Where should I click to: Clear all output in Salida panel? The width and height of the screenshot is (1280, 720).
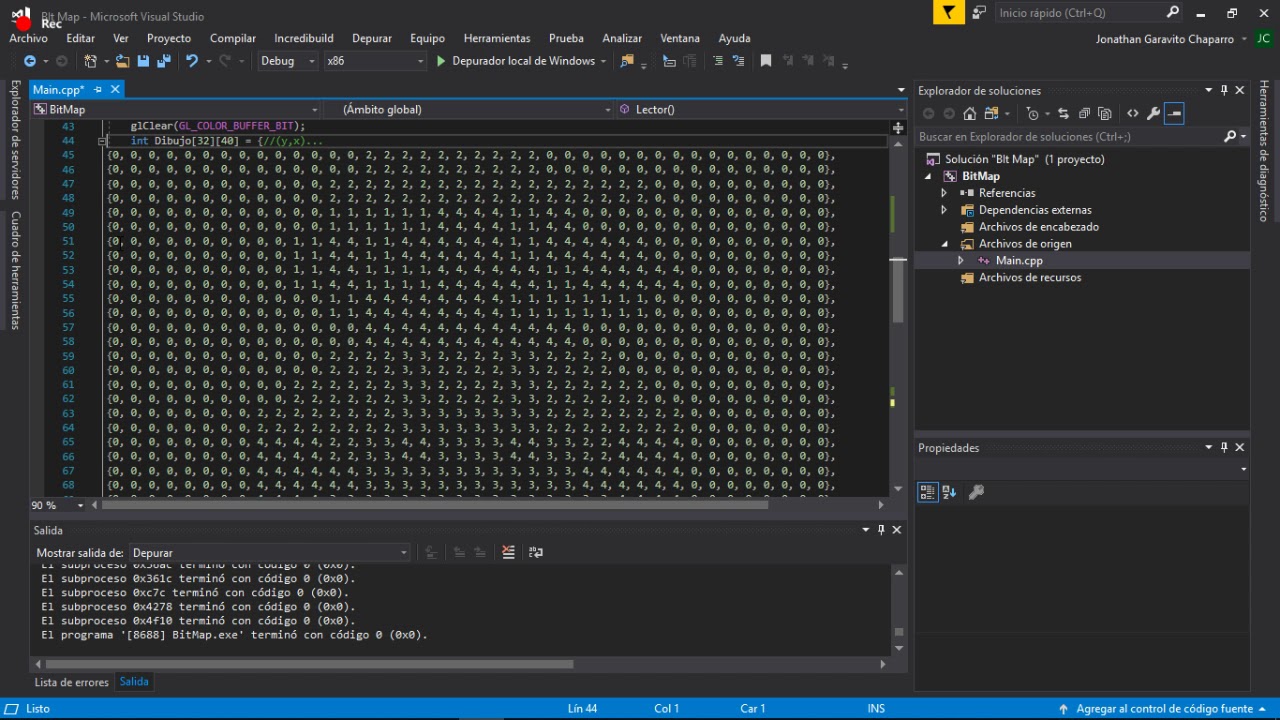508,552
